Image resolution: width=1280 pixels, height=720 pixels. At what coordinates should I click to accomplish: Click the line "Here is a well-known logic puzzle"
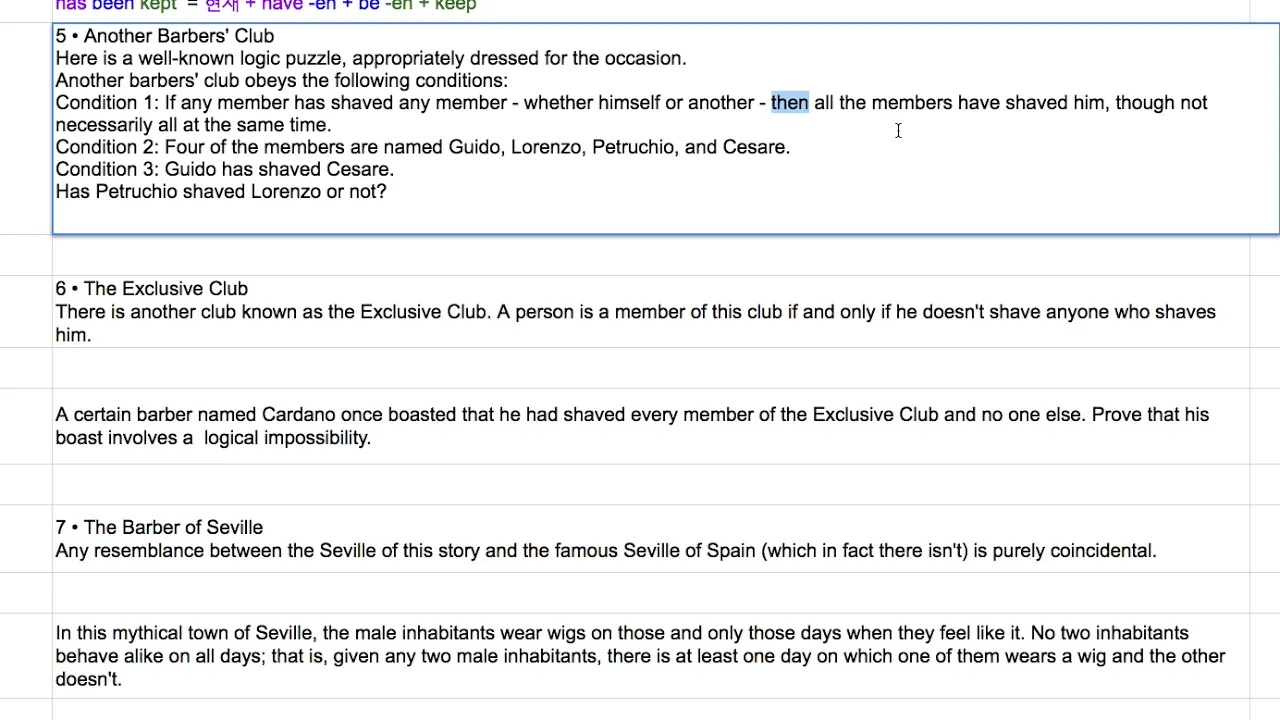tap(371, 58)
